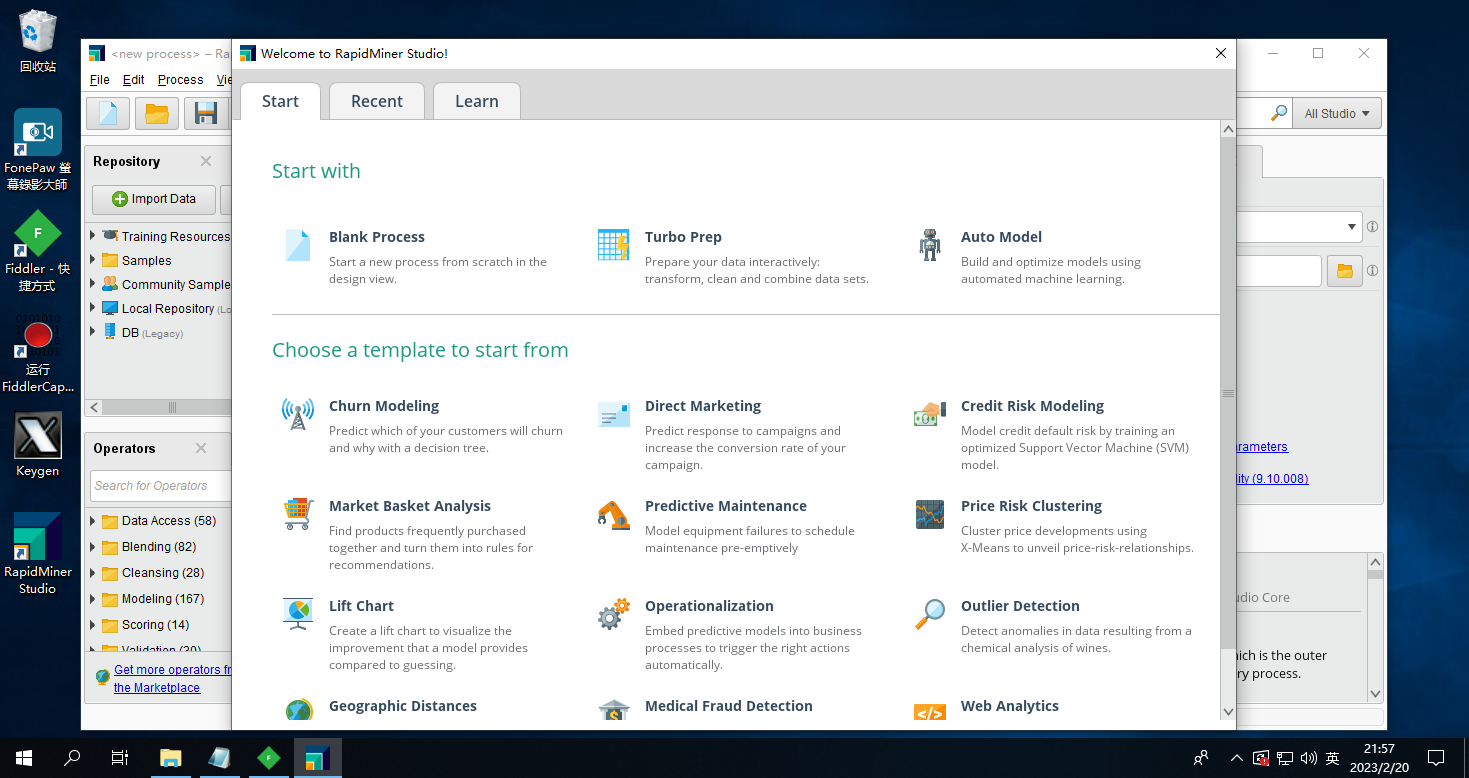
Task: Expand the Samples repository folder
Action: point(93,260)
